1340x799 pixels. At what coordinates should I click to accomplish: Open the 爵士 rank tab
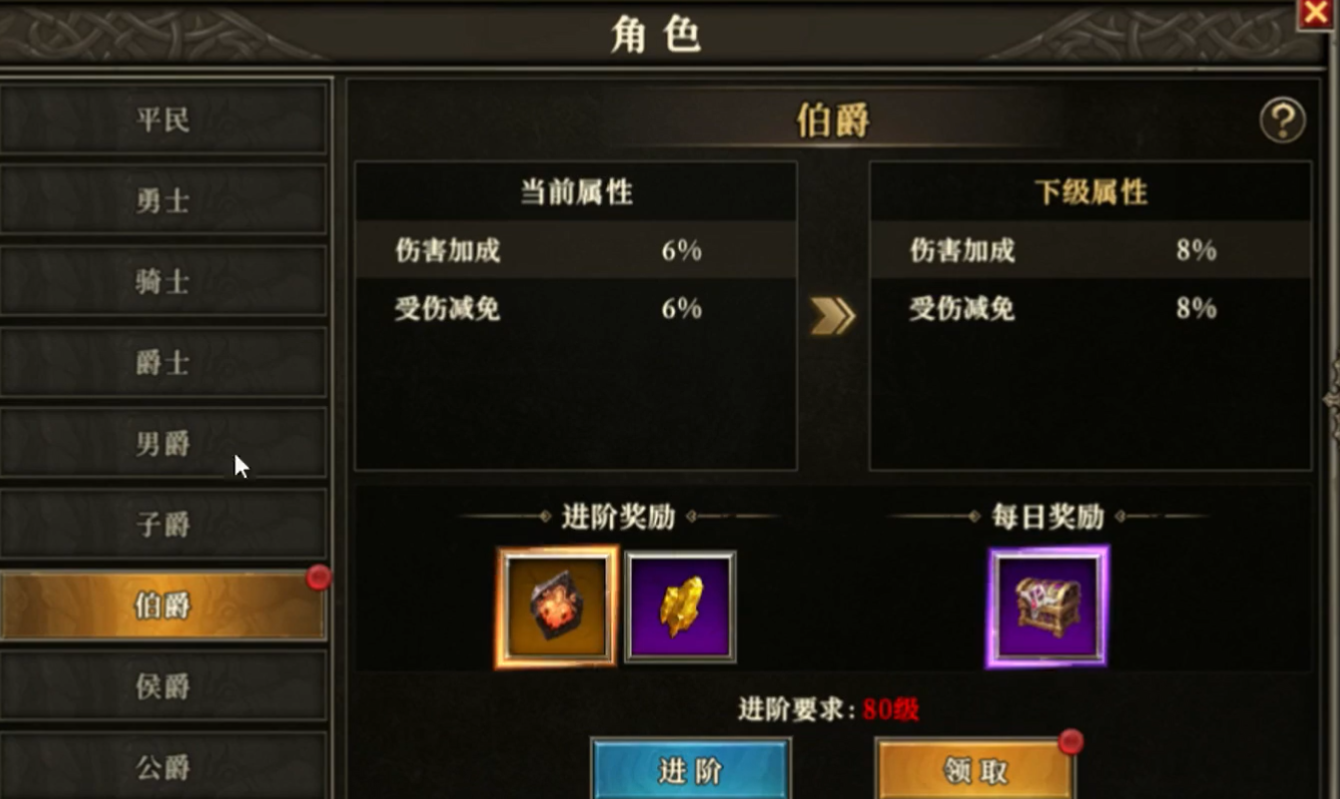(x=163, y=362)
